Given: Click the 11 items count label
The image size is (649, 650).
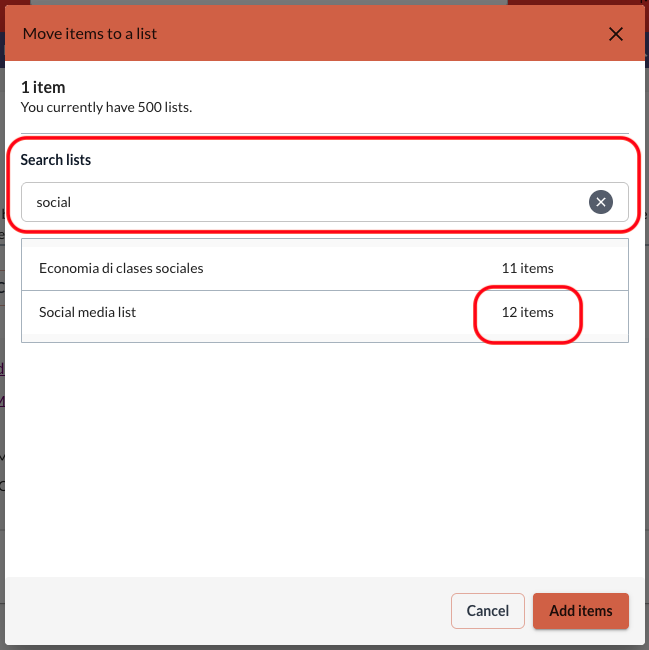Looking at the screenshot, I should 527,268.
